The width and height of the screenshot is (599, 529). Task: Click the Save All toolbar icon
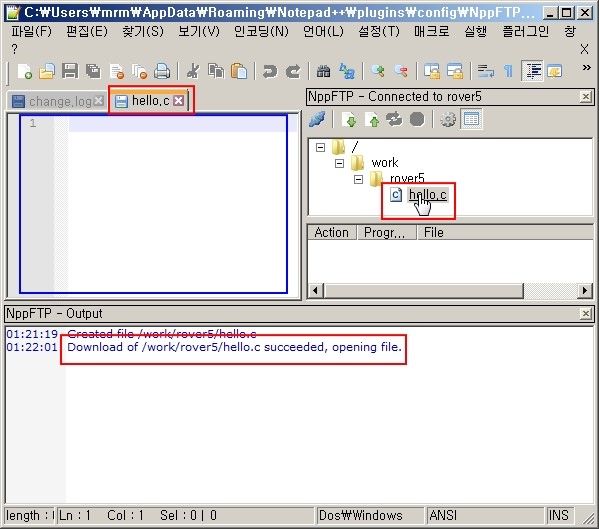pos(93,71)
